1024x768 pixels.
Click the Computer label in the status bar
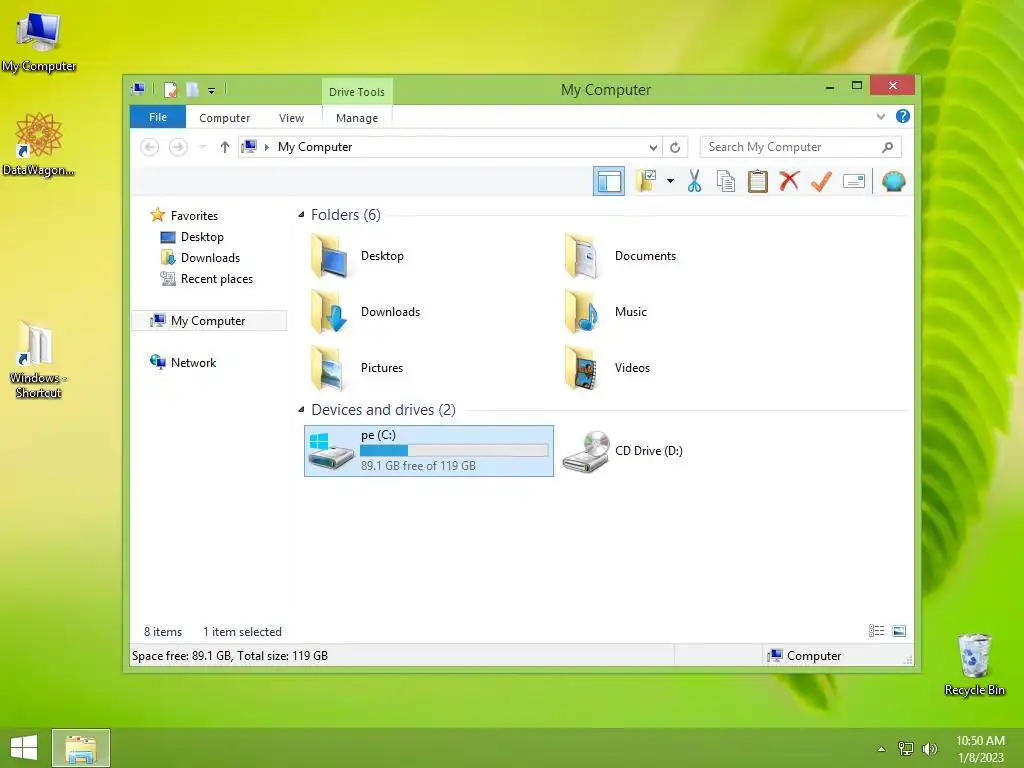(x=814, y=656)
